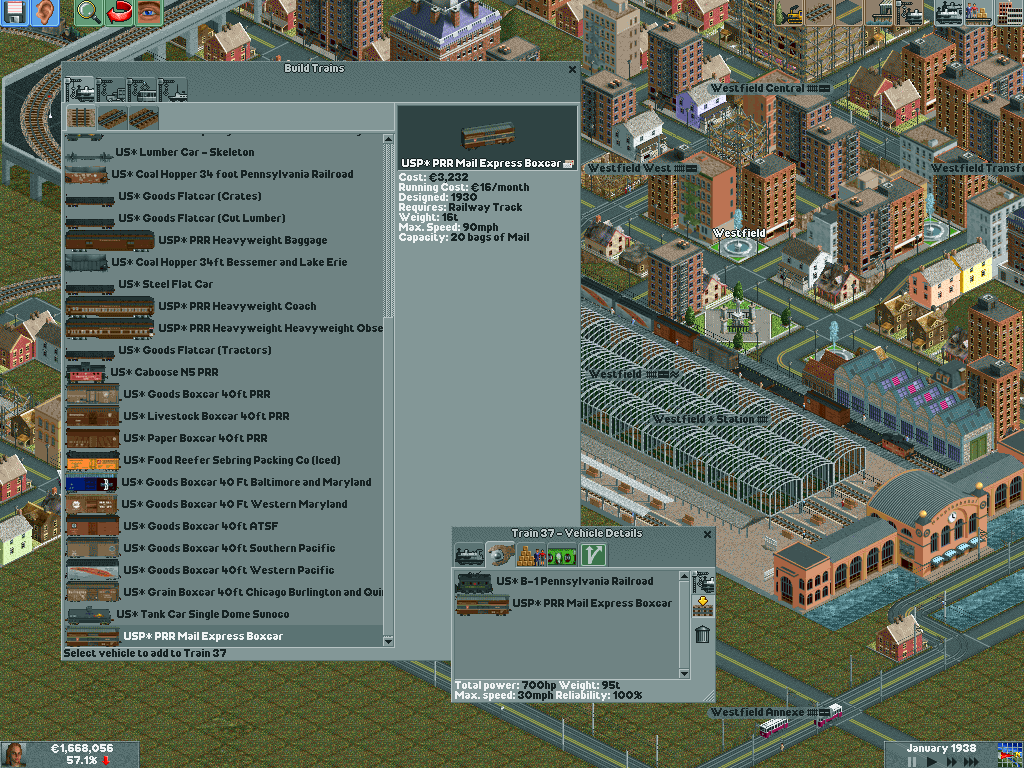
Task: Select US* Goods Boxcar 40ft Southern Pacific
Action: (x=223, y=548)
